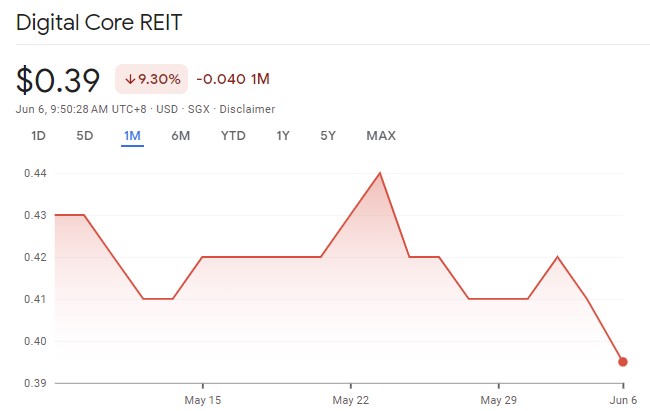
Task: Click the Digital Core REIT title
Action: pyautogui.click(x=99, y=22)
